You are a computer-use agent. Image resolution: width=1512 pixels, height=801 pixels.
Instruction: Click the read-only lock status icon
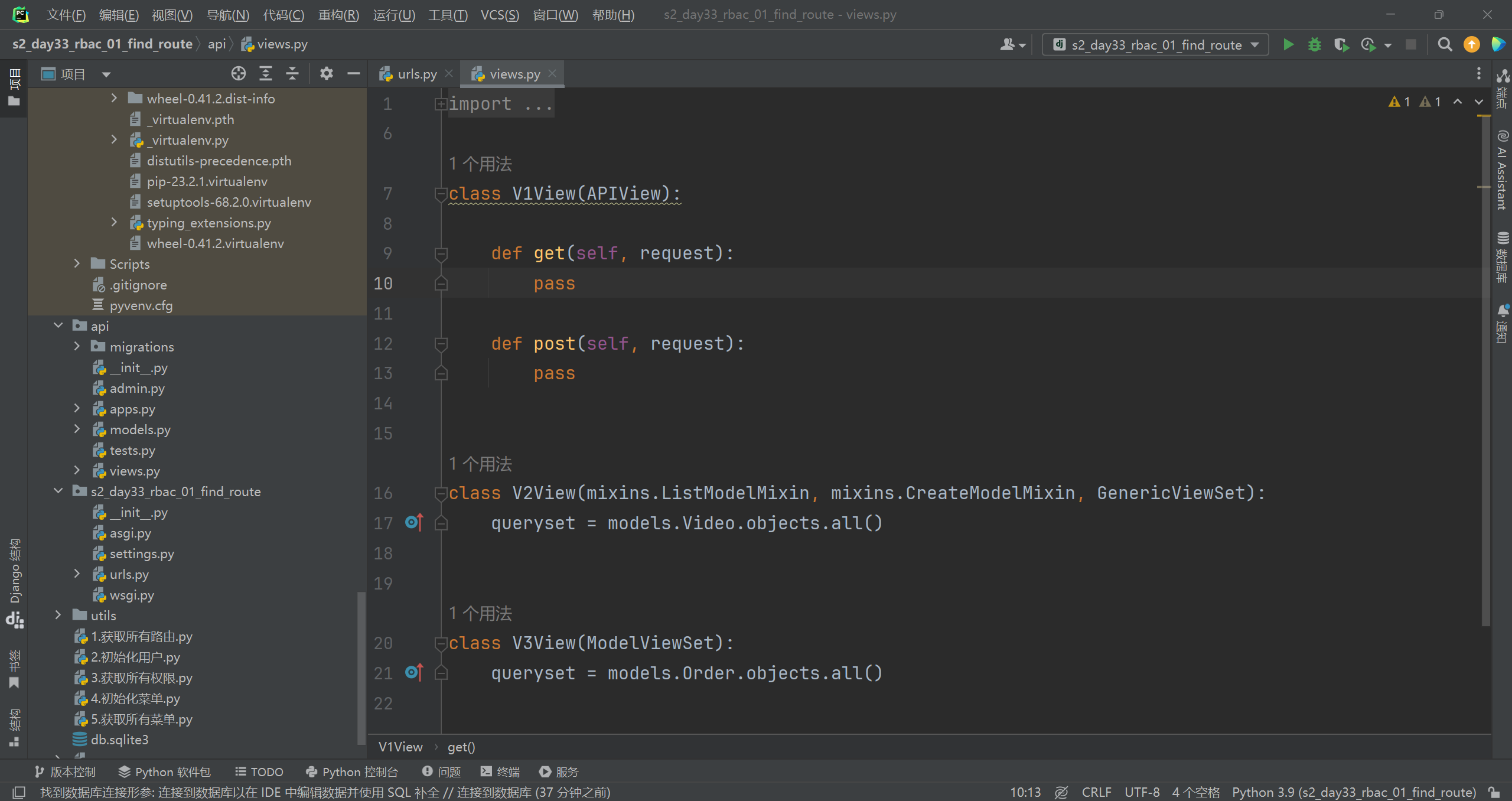pyautogui.click(x=1494, y=793)
